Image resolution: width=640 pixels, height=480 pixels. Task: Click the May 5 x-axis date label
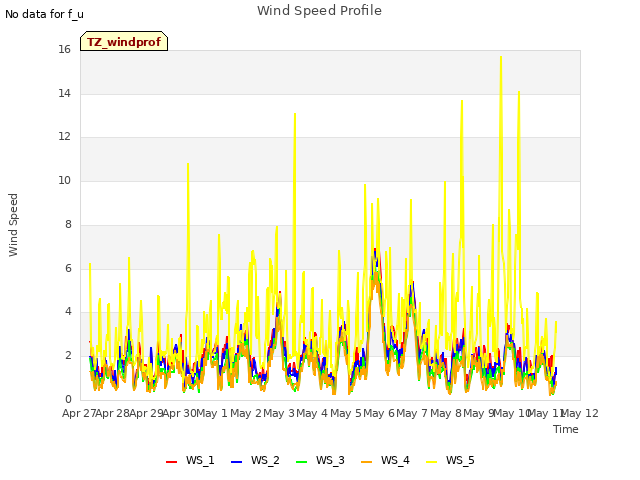point(346,413)
